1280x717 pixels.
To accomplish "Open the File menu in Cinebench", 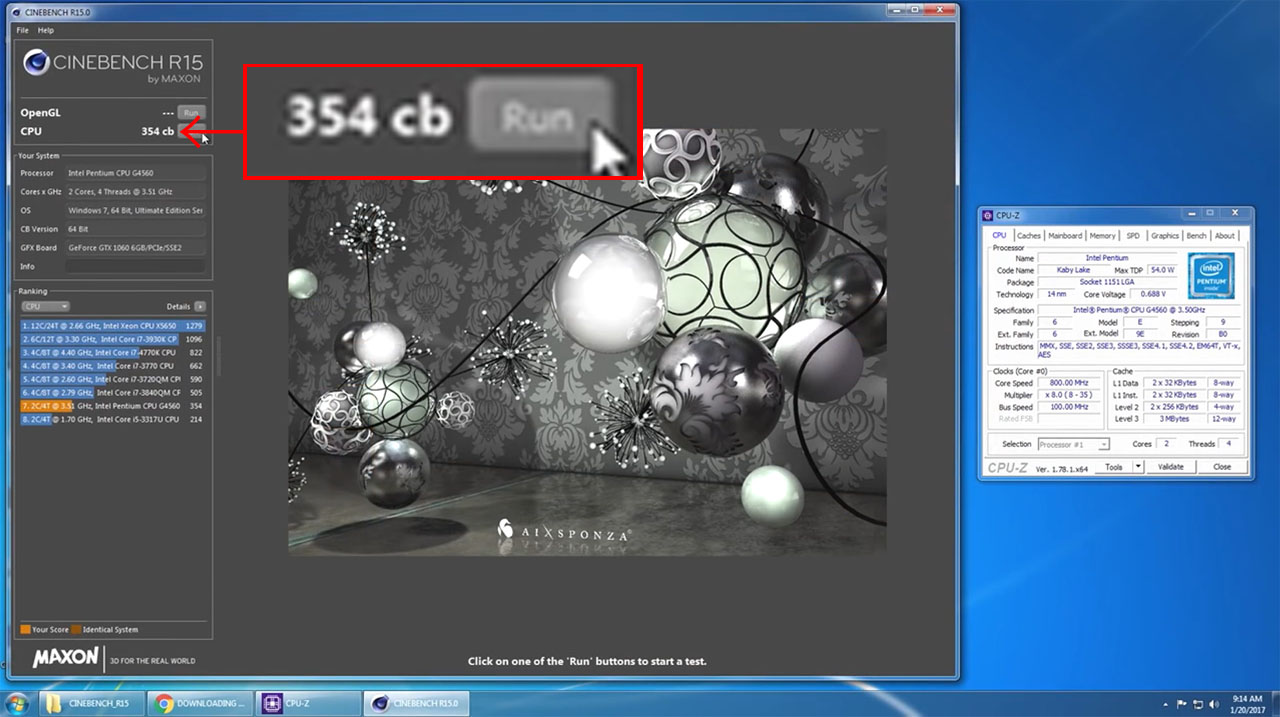I will pos(23,30).
